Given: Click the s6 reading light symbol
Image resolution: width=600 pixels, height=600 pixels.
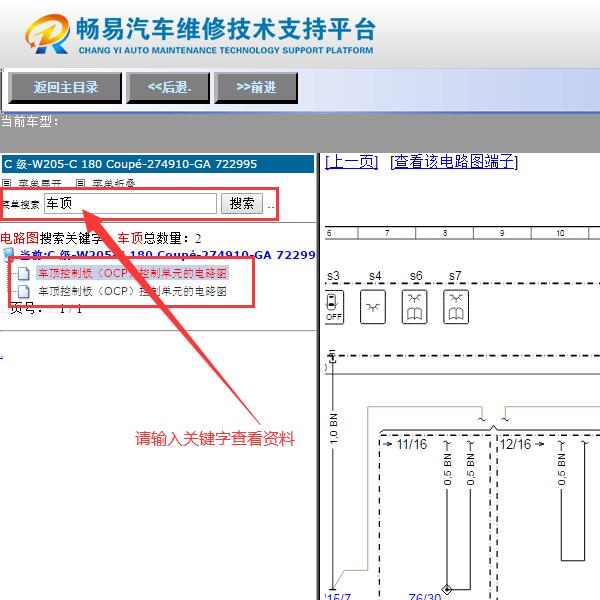Looking at the screenshot, I should coord(414,307).
